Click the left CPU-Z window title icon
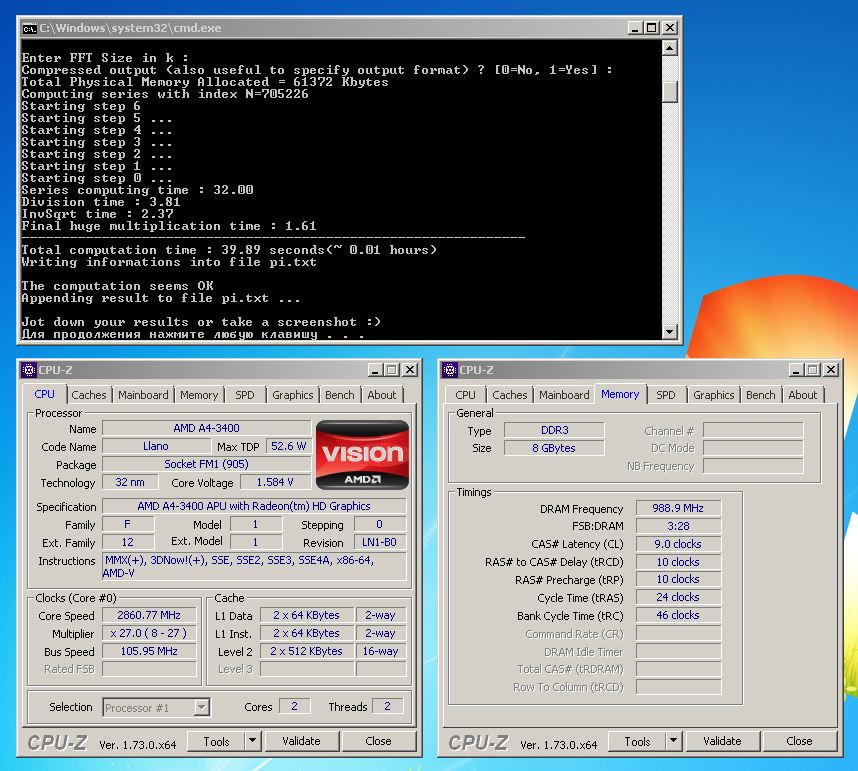 coord(28,370)
